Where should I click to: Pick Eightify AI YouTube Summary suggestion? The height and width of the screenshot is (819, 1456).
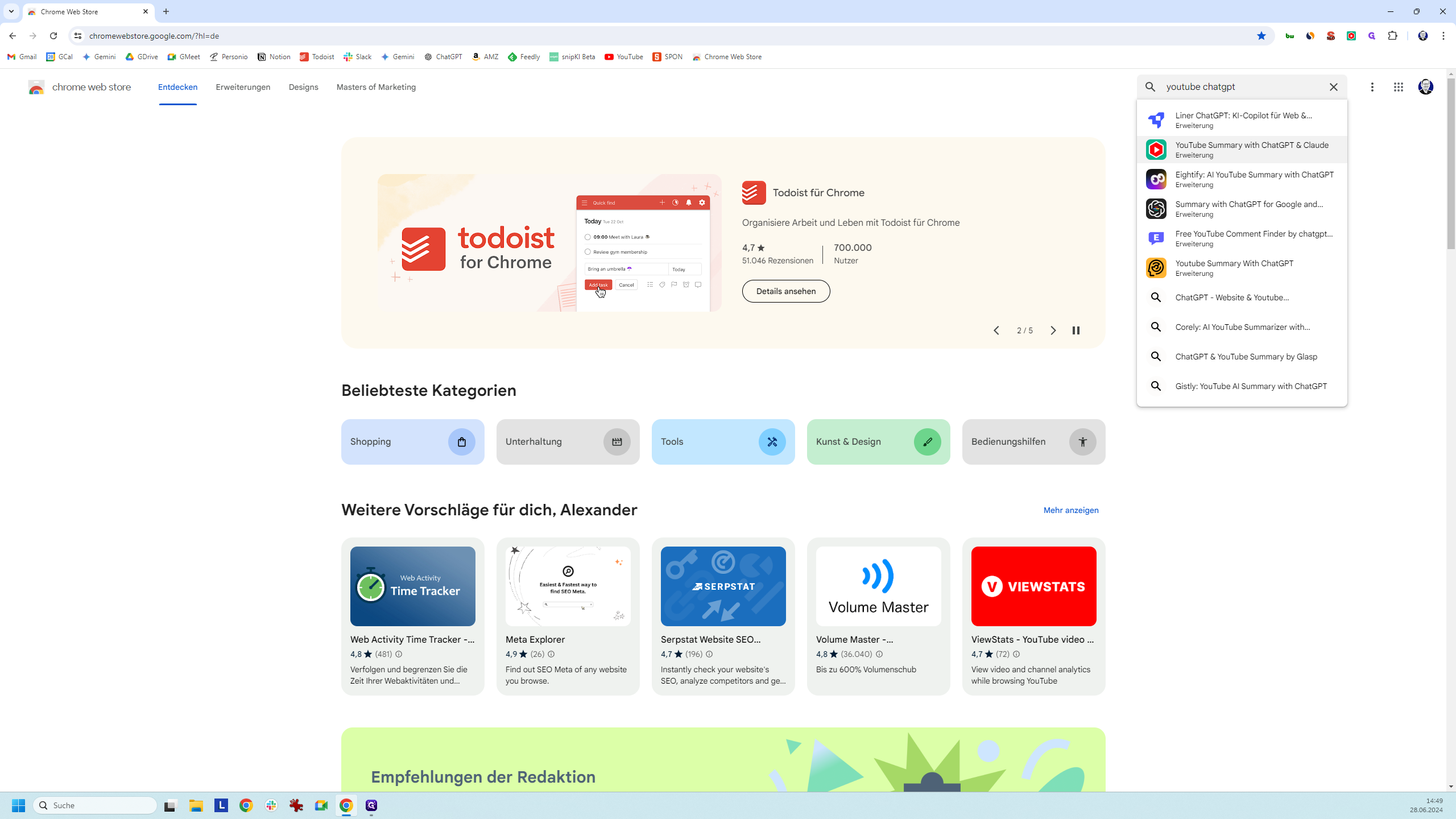click(1242, 179)
